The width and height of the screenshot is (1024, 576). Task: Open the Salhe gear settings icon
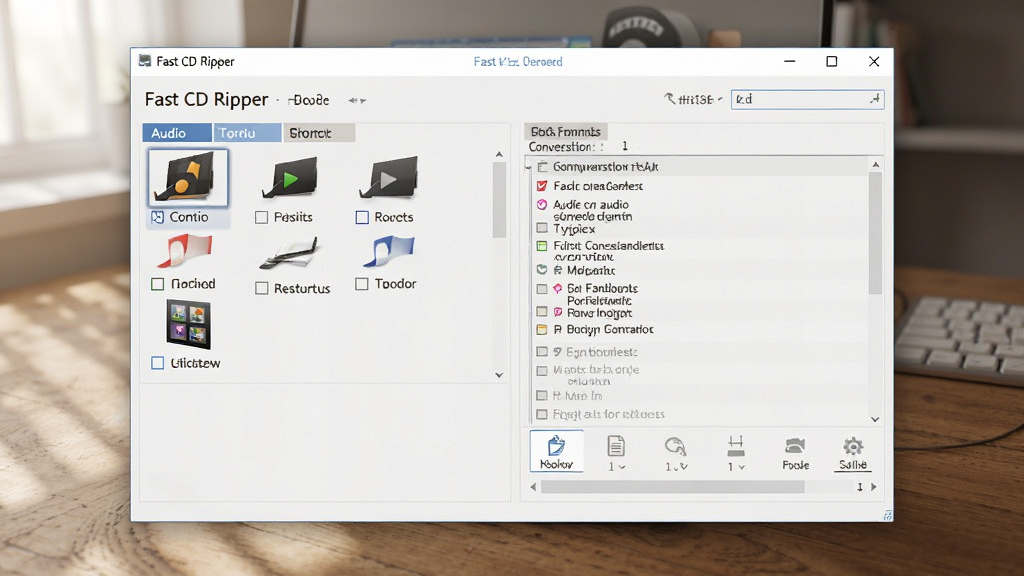point(853,447)
